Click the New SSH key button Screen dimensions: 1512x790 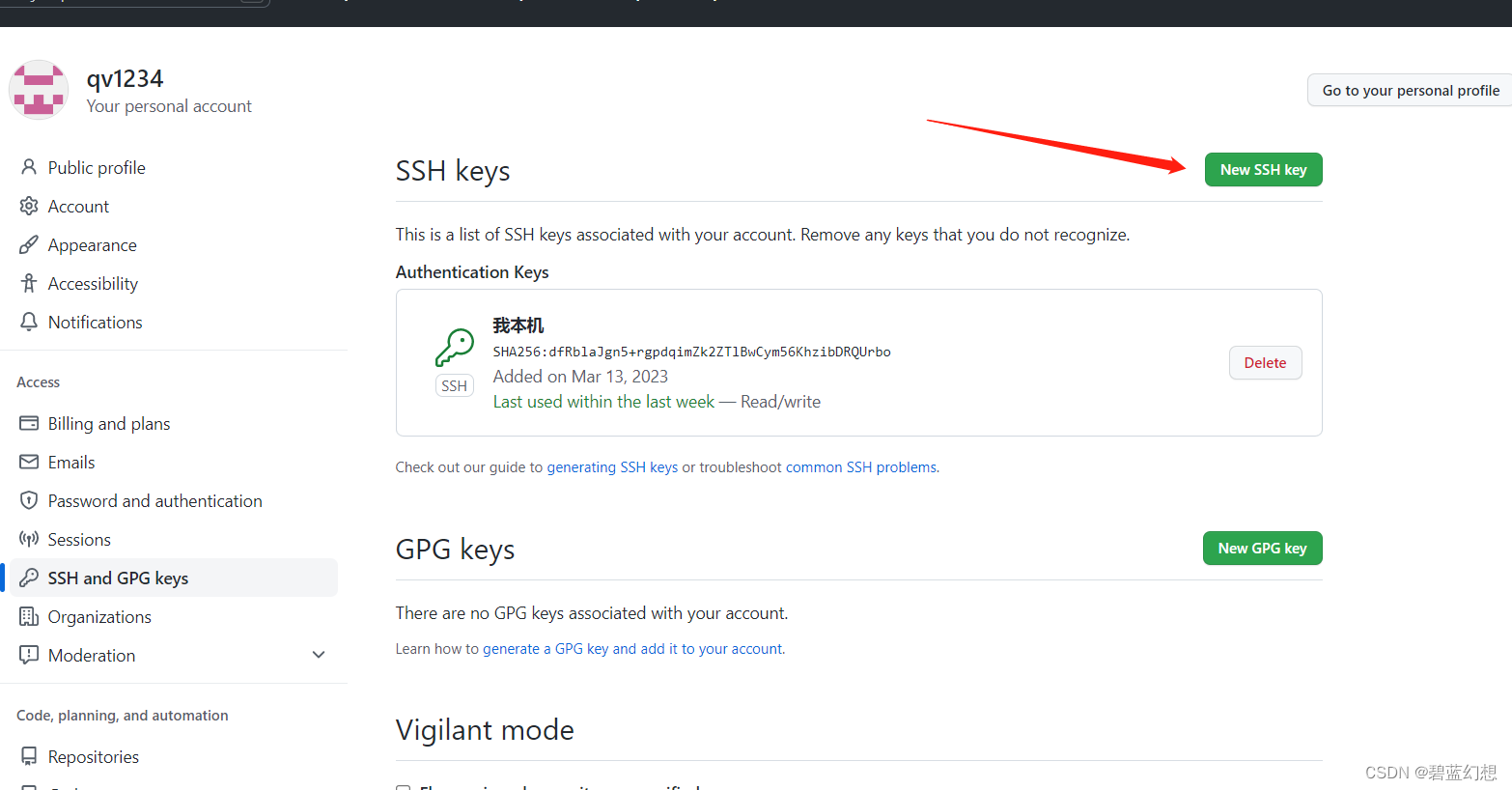1263,170
